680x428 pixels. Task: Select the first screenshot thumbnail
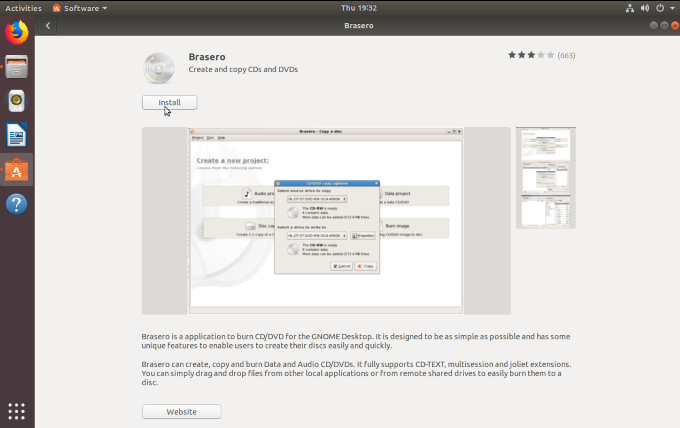point(546,144)
